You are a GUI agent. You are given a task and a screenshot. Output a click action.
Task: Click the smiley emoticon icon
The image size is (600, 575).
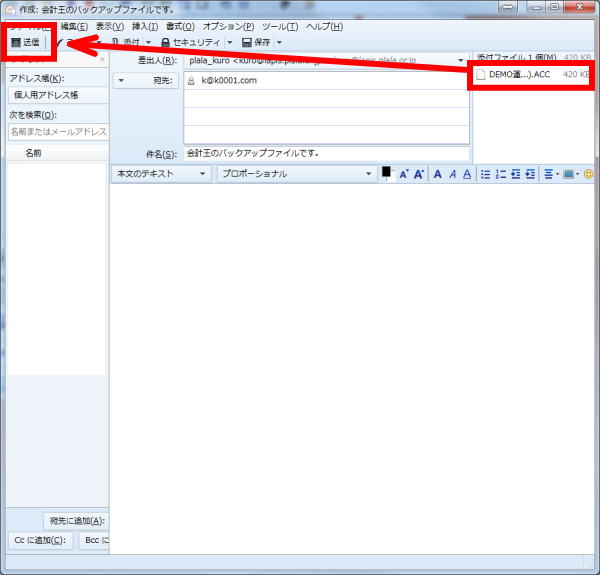click(x=589, y=174)
